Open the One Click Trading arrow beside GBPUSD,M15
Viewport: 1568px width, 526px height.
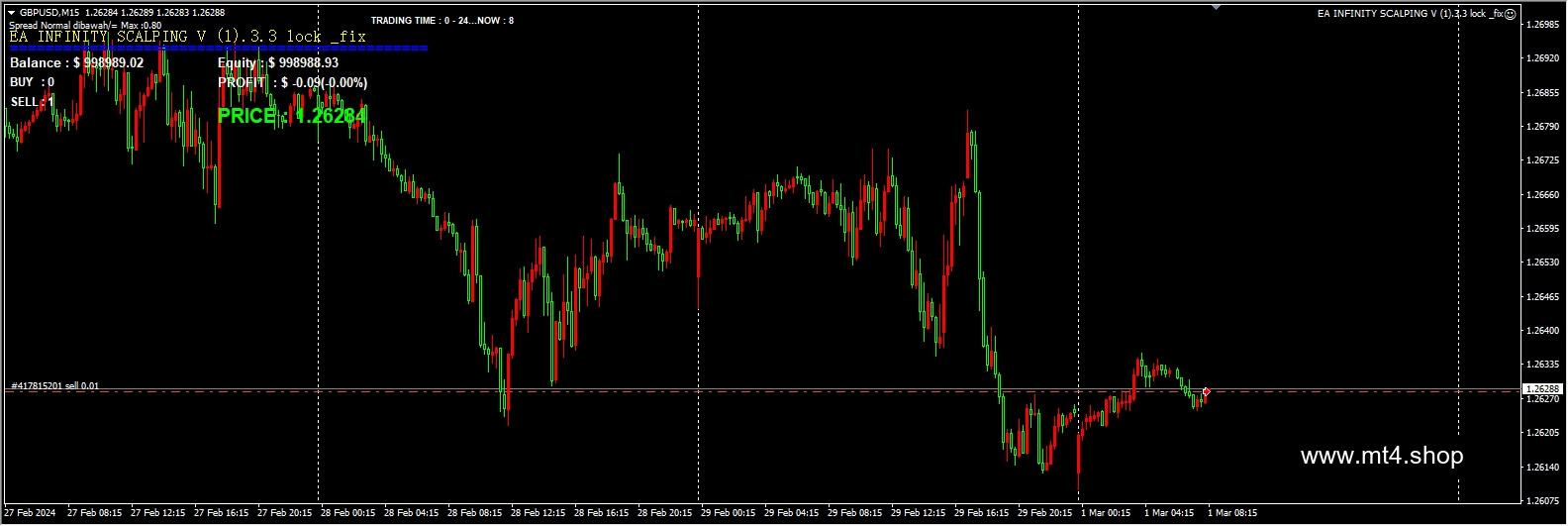(x=11, y=13)
